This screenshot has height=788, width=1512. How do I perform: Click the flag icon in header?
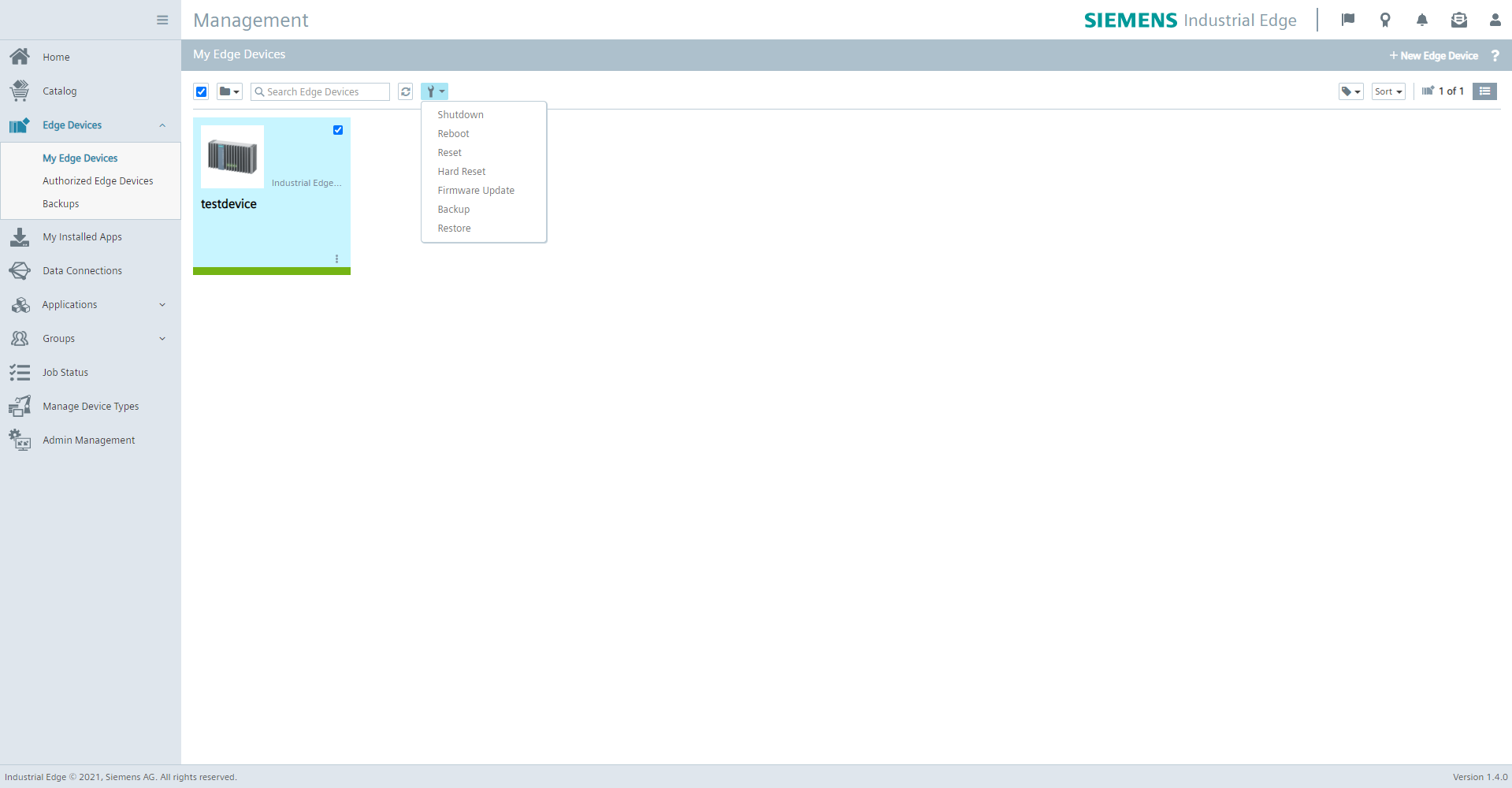(1348, 20)
